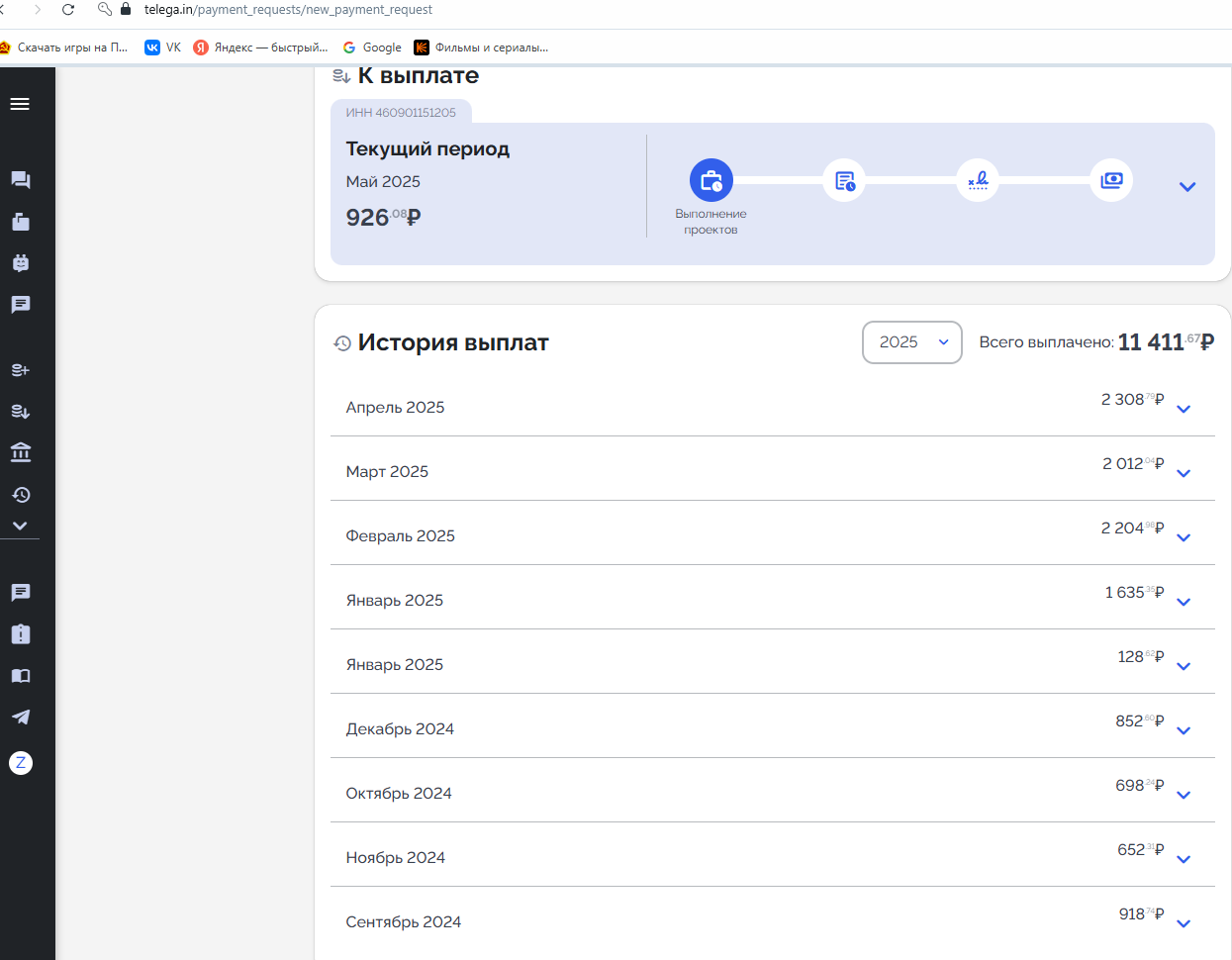This screenshot has width=1232, height=960.
Task: Expand the Октябрь 2024 payout row
Action: [x=1184, y=796]
